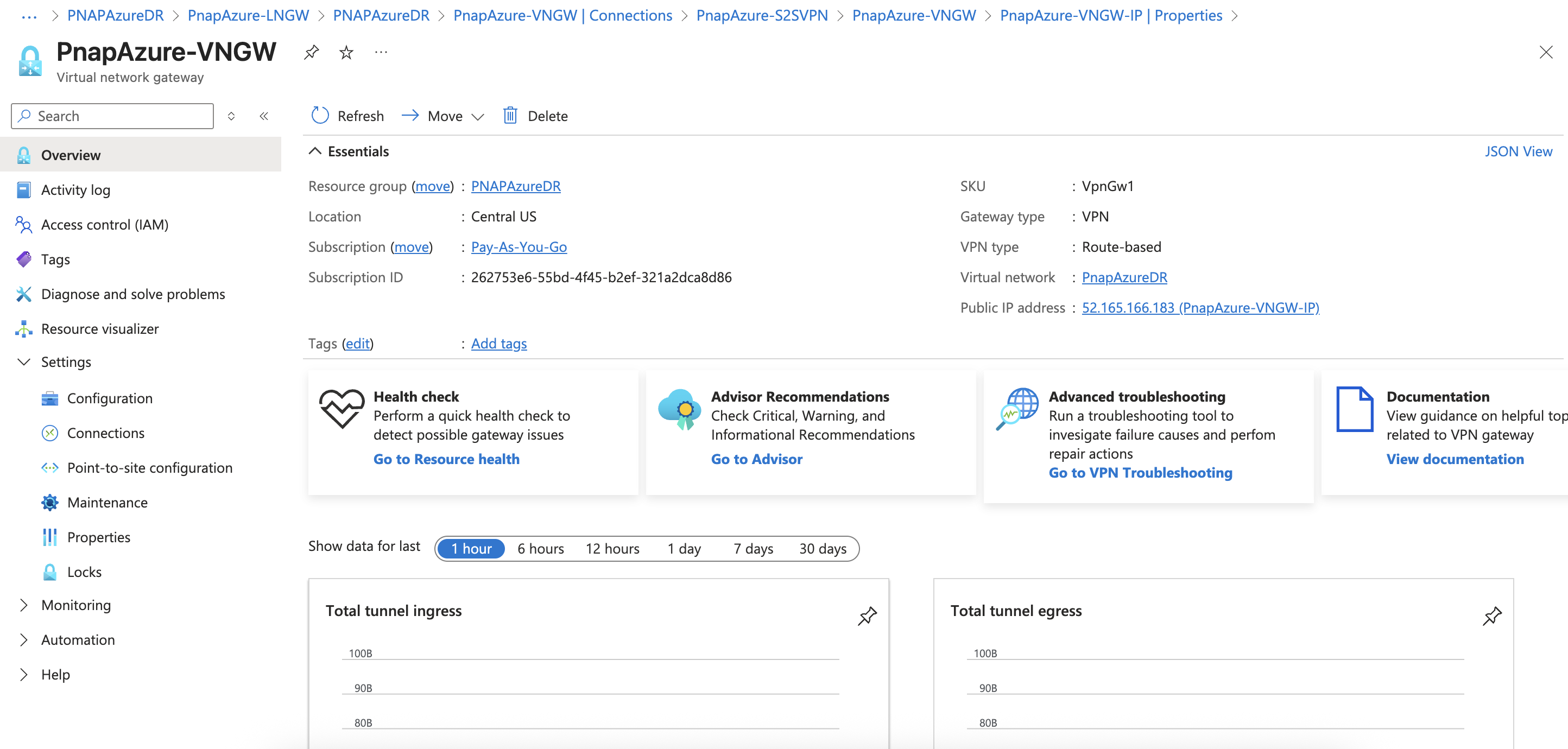The height and width of the screenshot is (749, 1568).
Task: Click the Delete trash icon
Action: pyautogui.click(x=510, y=116)
